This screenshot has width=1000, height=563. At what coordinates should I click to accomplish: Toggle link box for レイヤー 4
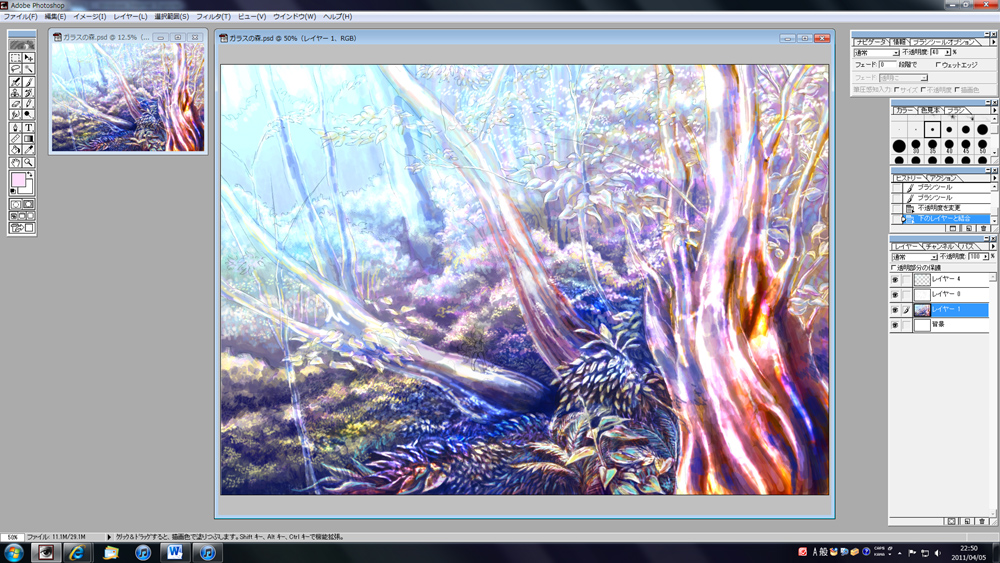[906, 280]
